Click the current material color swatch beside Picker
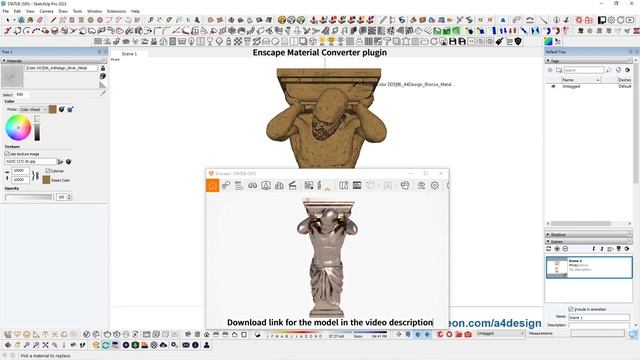The image size is (640, 360). click(53, 109)
